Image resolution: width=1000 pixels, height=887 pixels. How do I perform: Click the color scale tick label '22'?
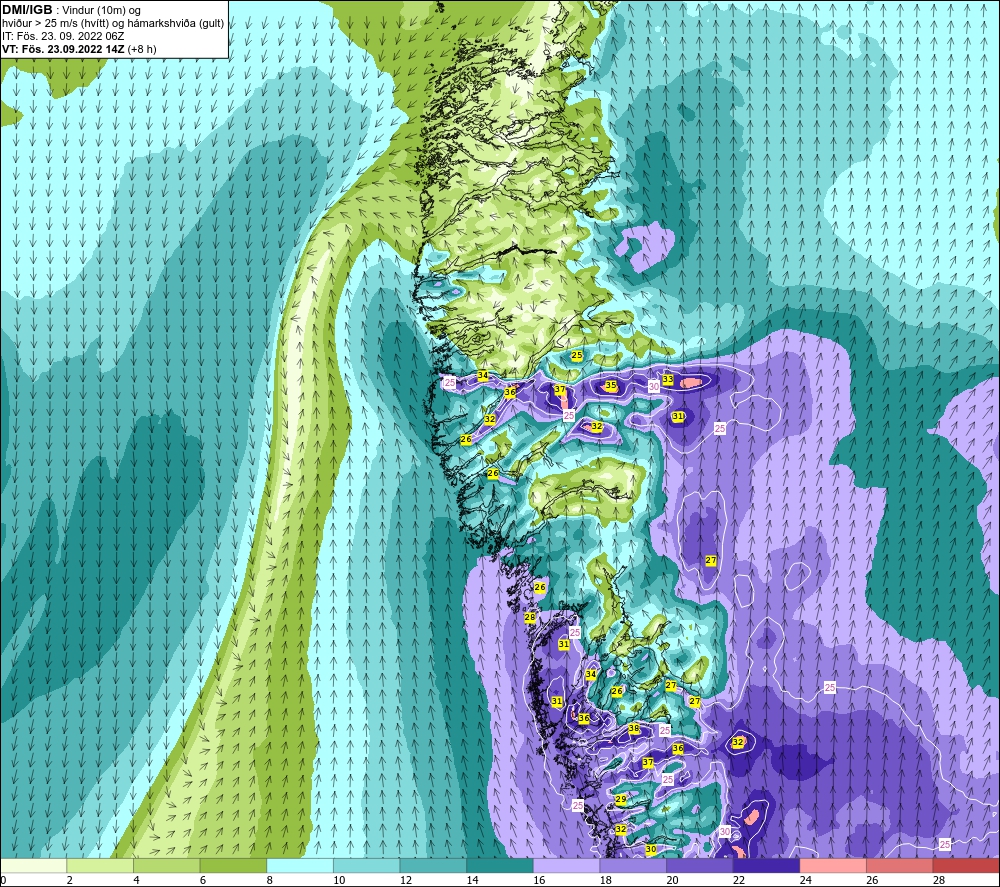pos(739,880)
